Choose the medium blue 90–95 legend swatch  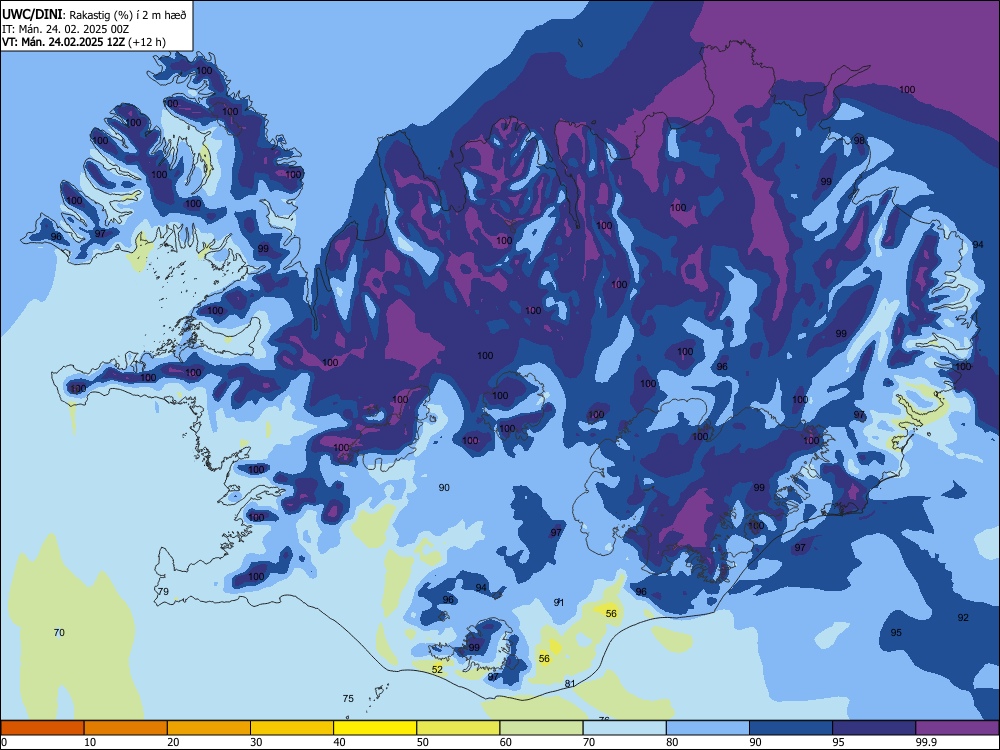tap(791, 728)
